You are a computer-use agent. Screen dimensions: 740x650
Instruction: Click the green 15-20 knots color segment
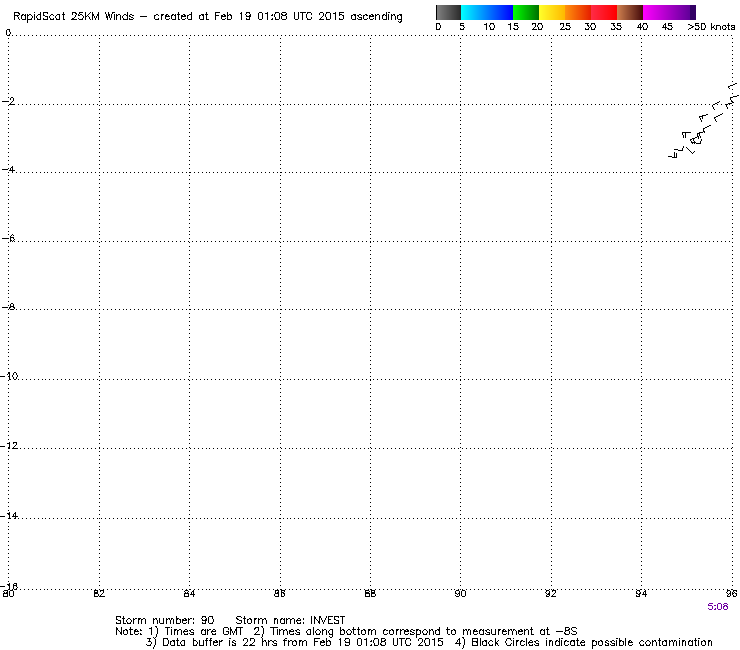(x=526, y=12)
